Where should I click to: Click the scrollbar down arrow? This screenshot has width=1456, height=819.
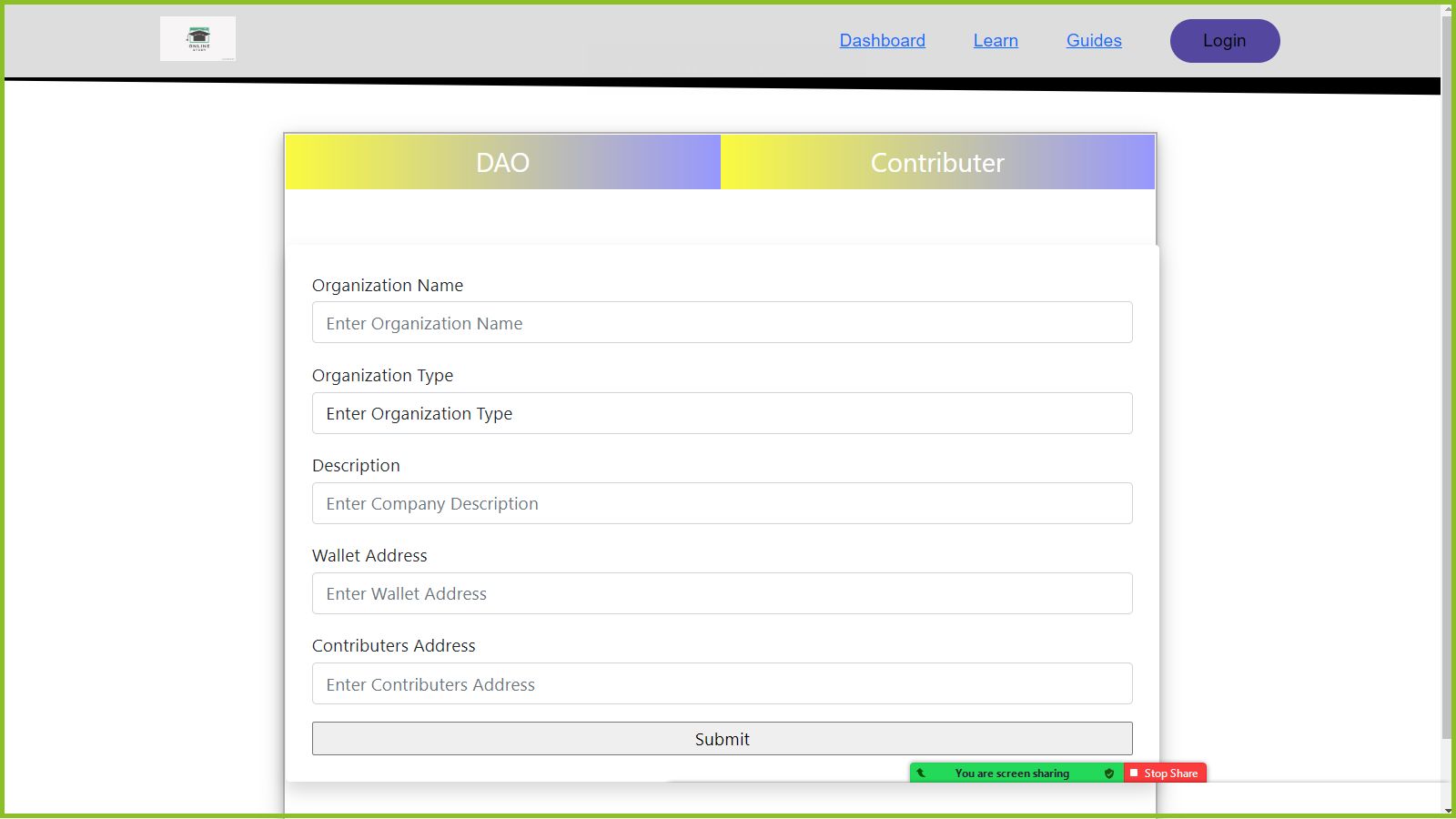pos(1448,809)
